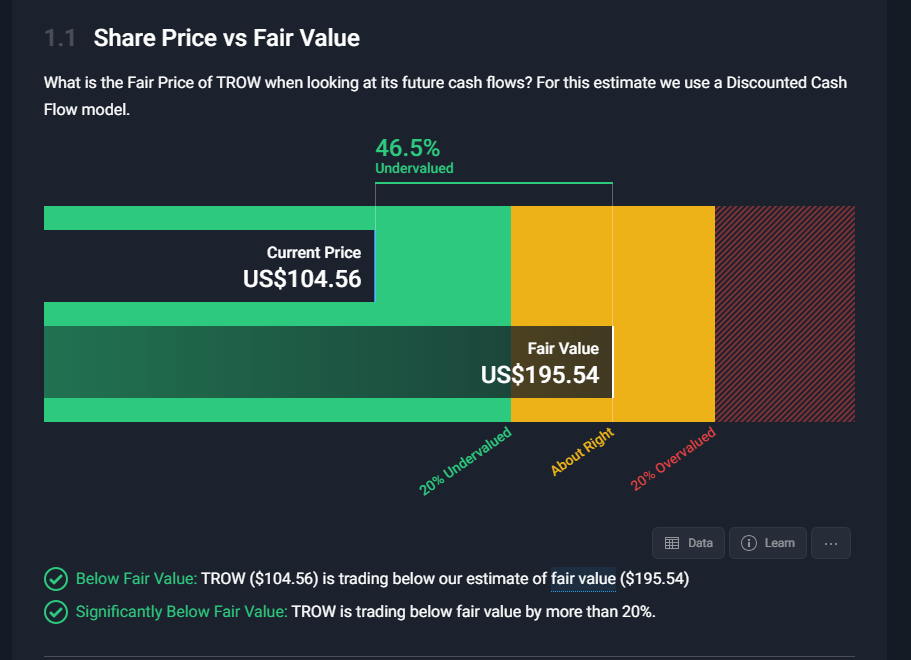Viewport: 911px width, 660px height.
Task: Click the Data button text label
Action: tap(700, 543)
